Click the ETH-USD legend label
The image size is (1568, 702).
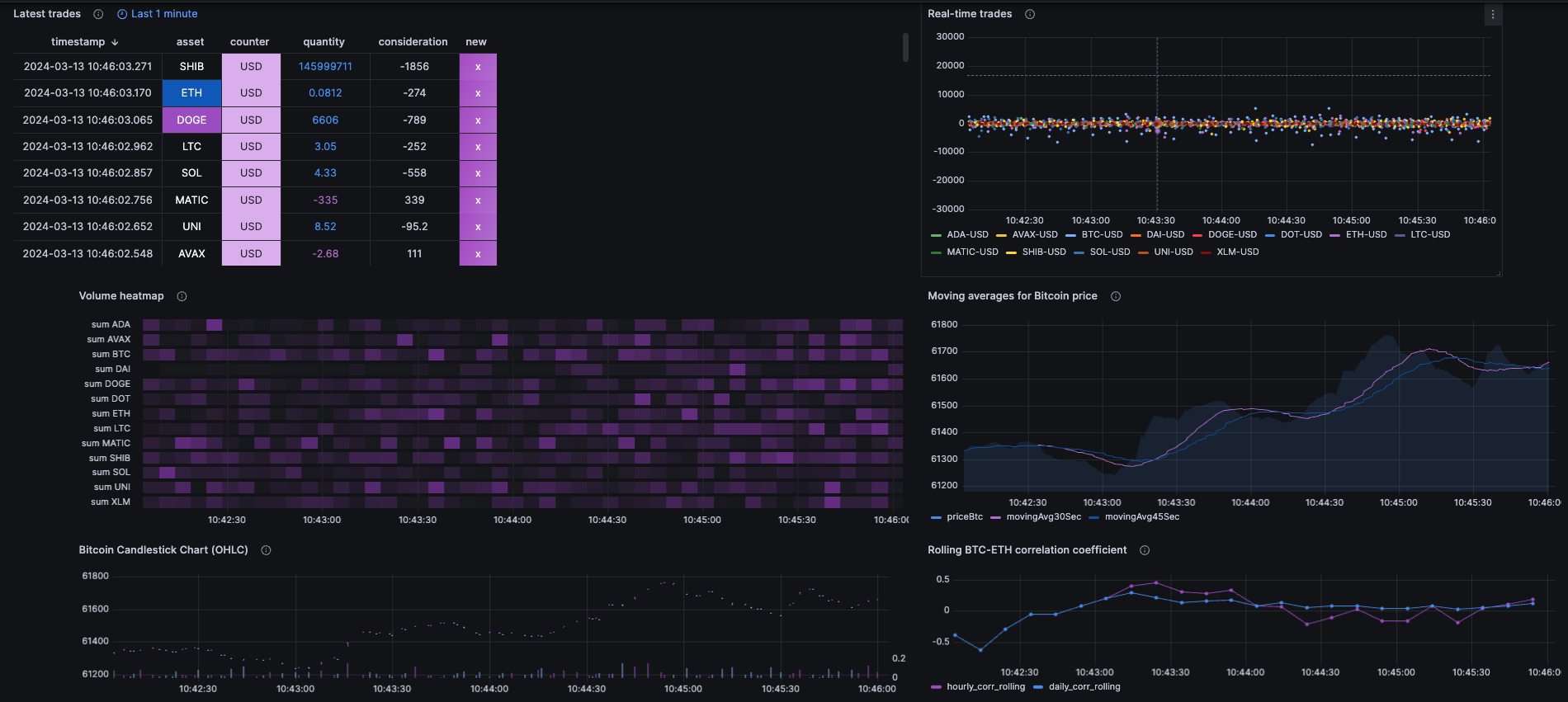click(x=1366, y=234)
